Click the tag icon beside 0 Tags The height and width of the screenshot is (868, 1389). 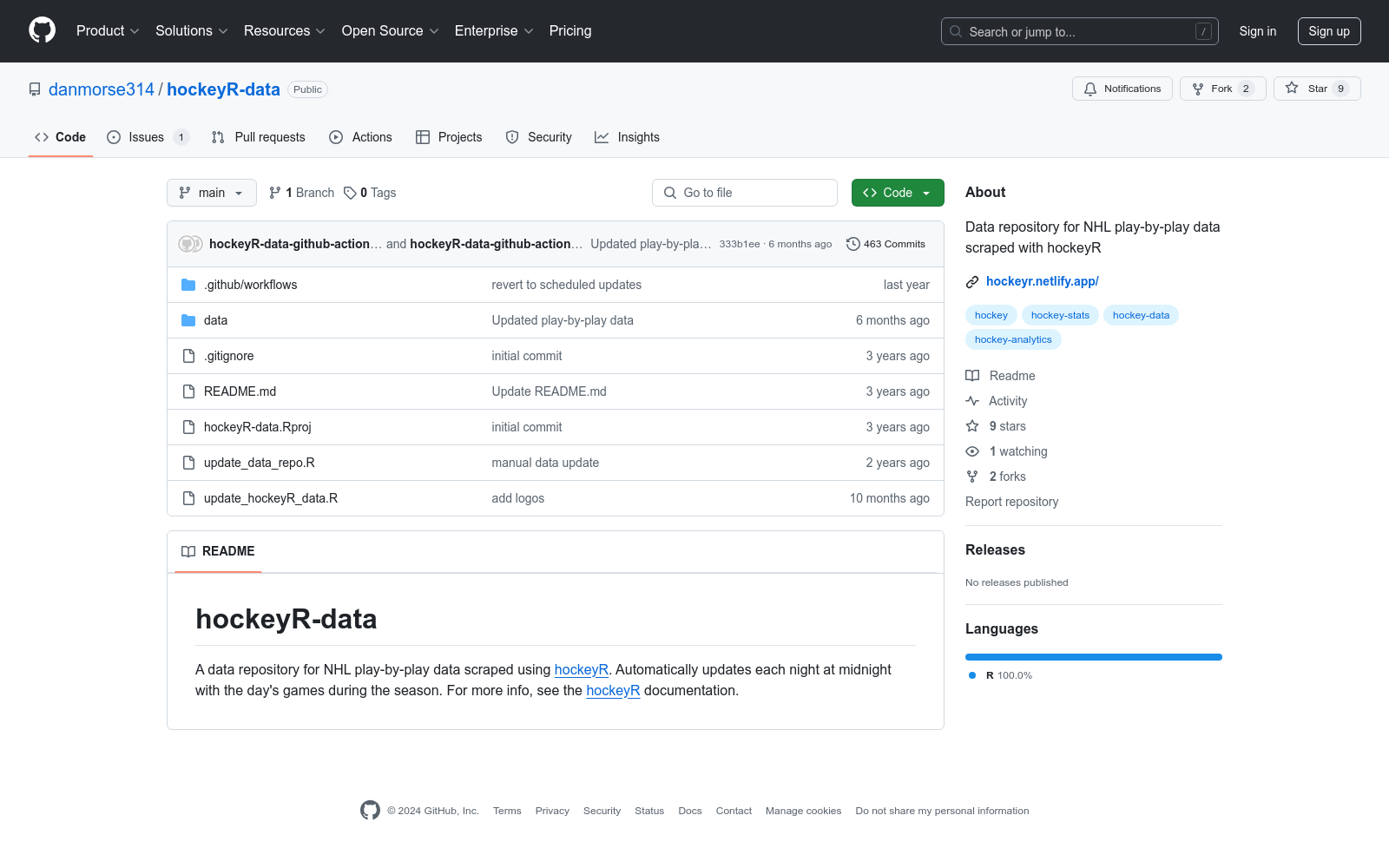click(x=350, y=193)
